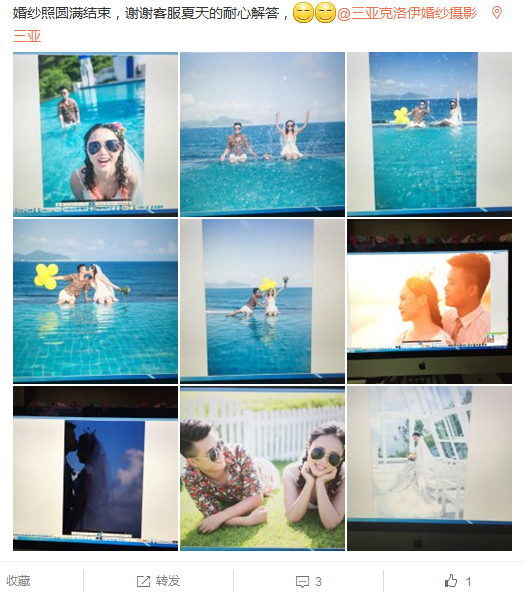Click 收藏 to favorite the post
Image resolution: width=525 pixels, height=593 pixels.
click(18, 581)
